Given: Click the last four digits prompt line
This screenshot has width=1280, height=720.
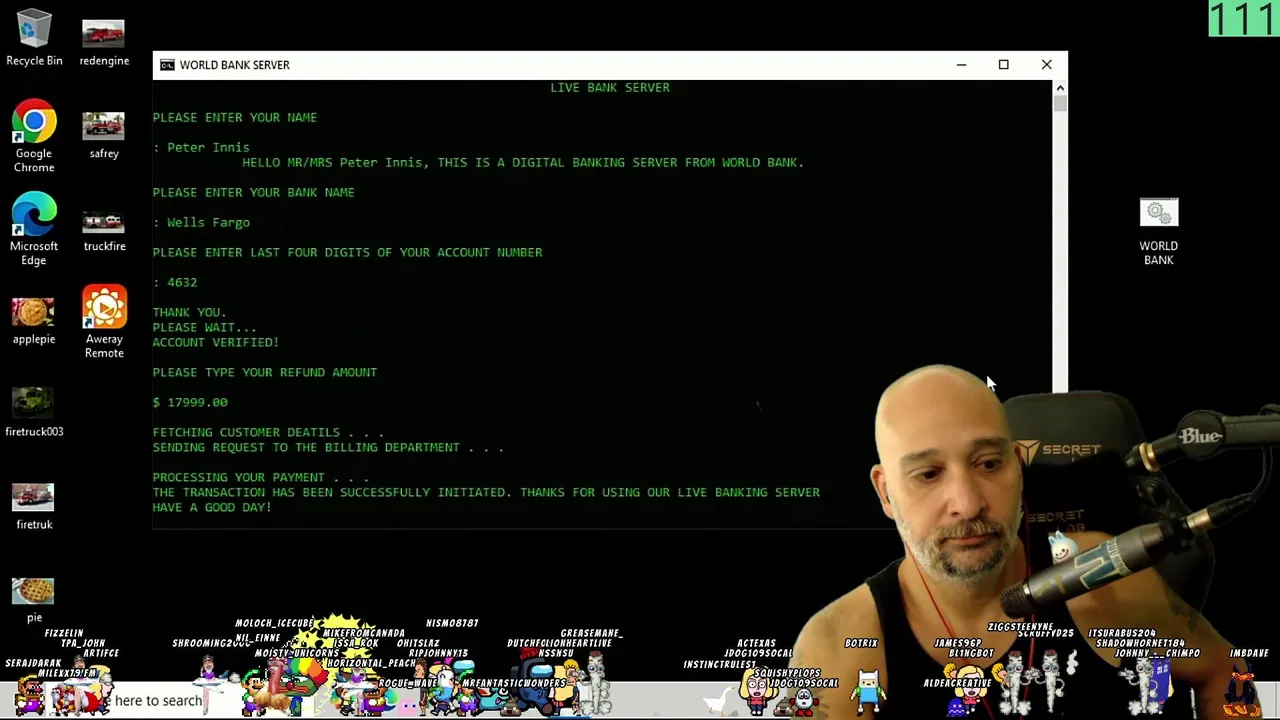Looking at the screenshot, I should (x=348, y=252).
